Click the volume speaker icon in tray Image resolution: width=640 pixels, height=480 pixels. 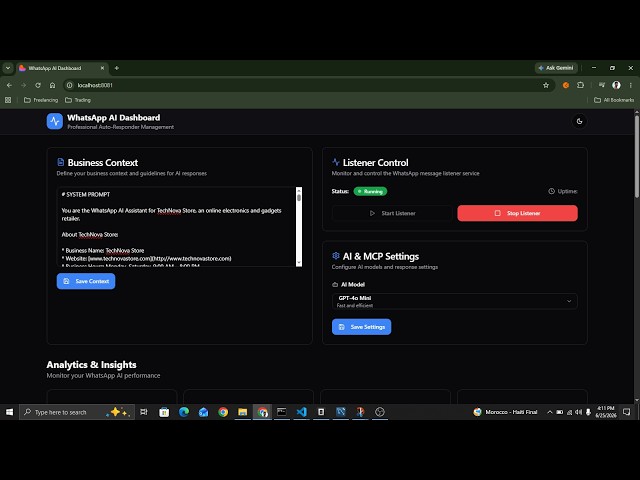pyautogui.click(x=578, y=412)
